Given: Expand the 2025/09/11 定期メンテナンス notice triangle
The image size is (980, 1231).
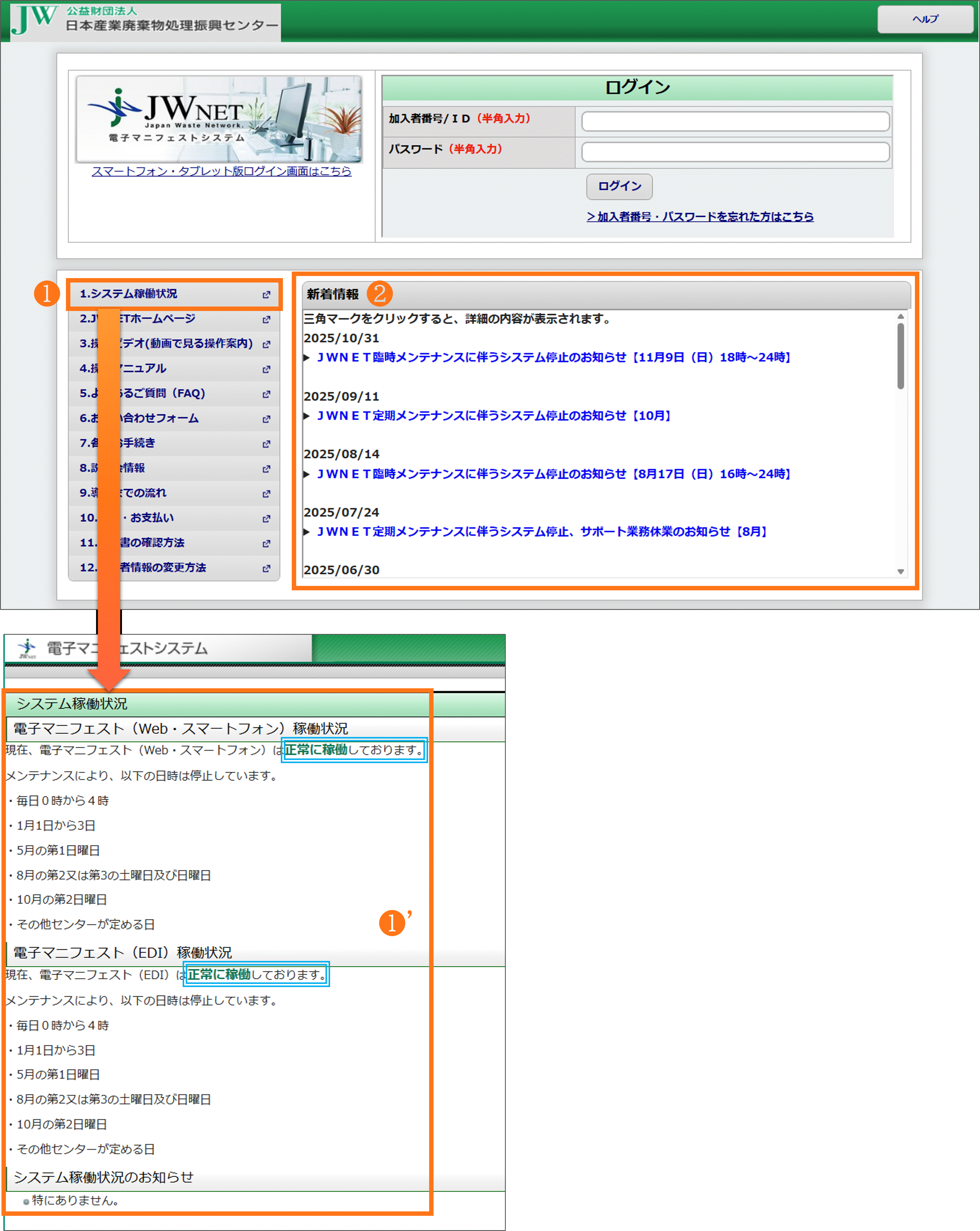Looking at the screenshot, I should point(307,416).
